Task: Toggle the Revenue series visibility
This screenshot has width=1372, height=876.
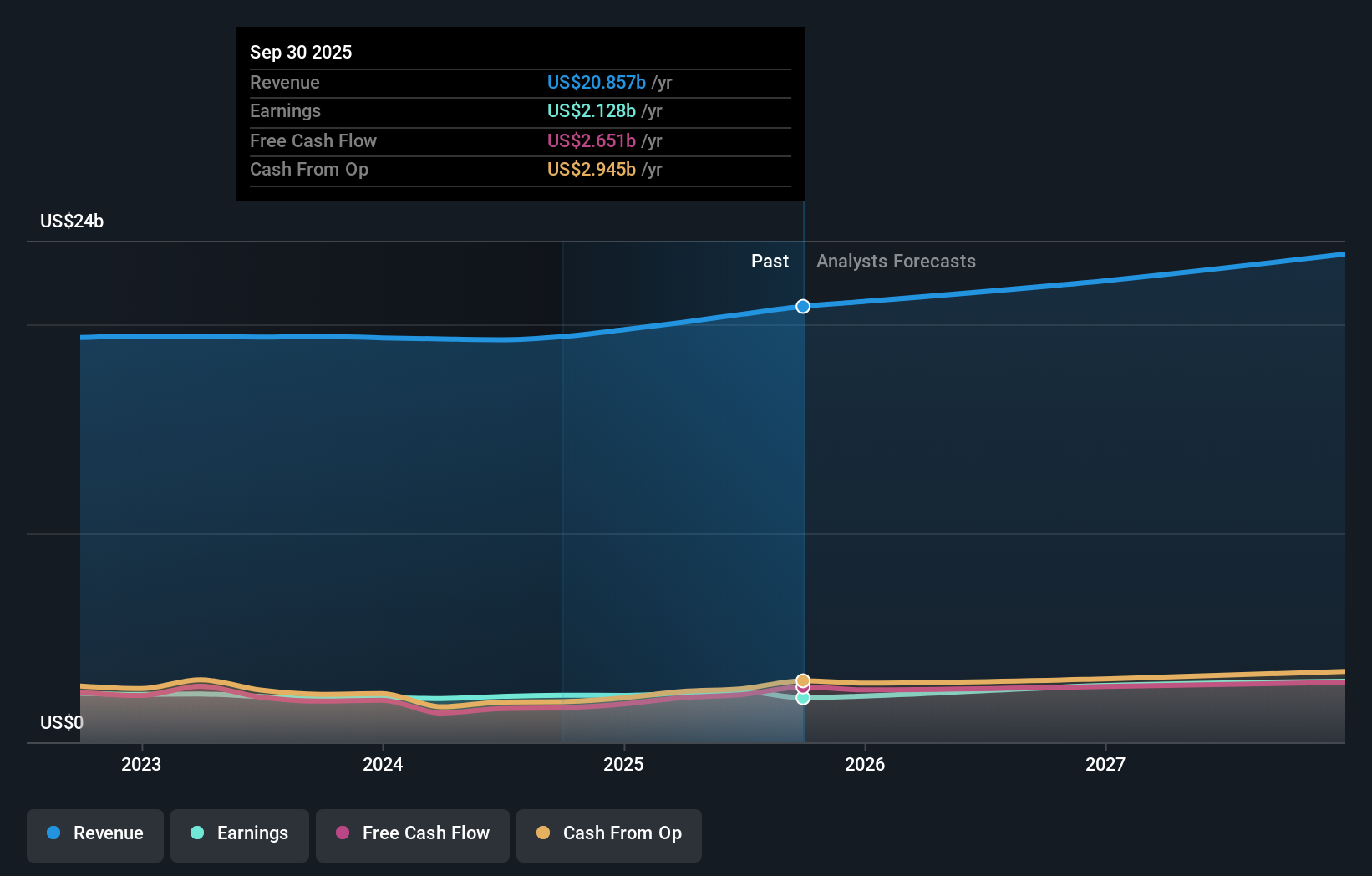Action: point(94,833)
